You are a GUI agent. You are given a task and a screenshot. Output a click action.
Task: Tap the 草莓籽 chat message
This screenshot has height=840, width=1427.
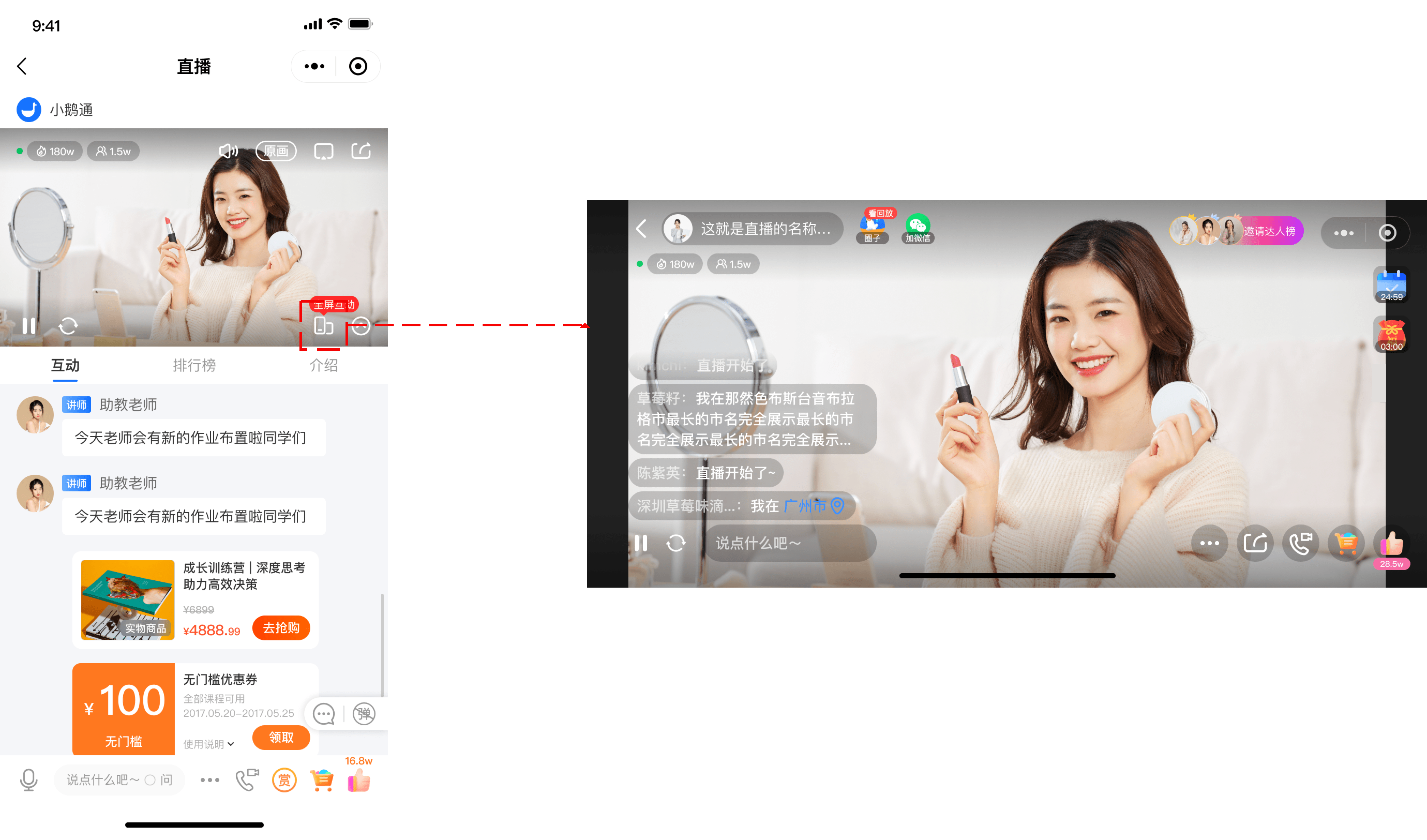(x=753, y=419)
